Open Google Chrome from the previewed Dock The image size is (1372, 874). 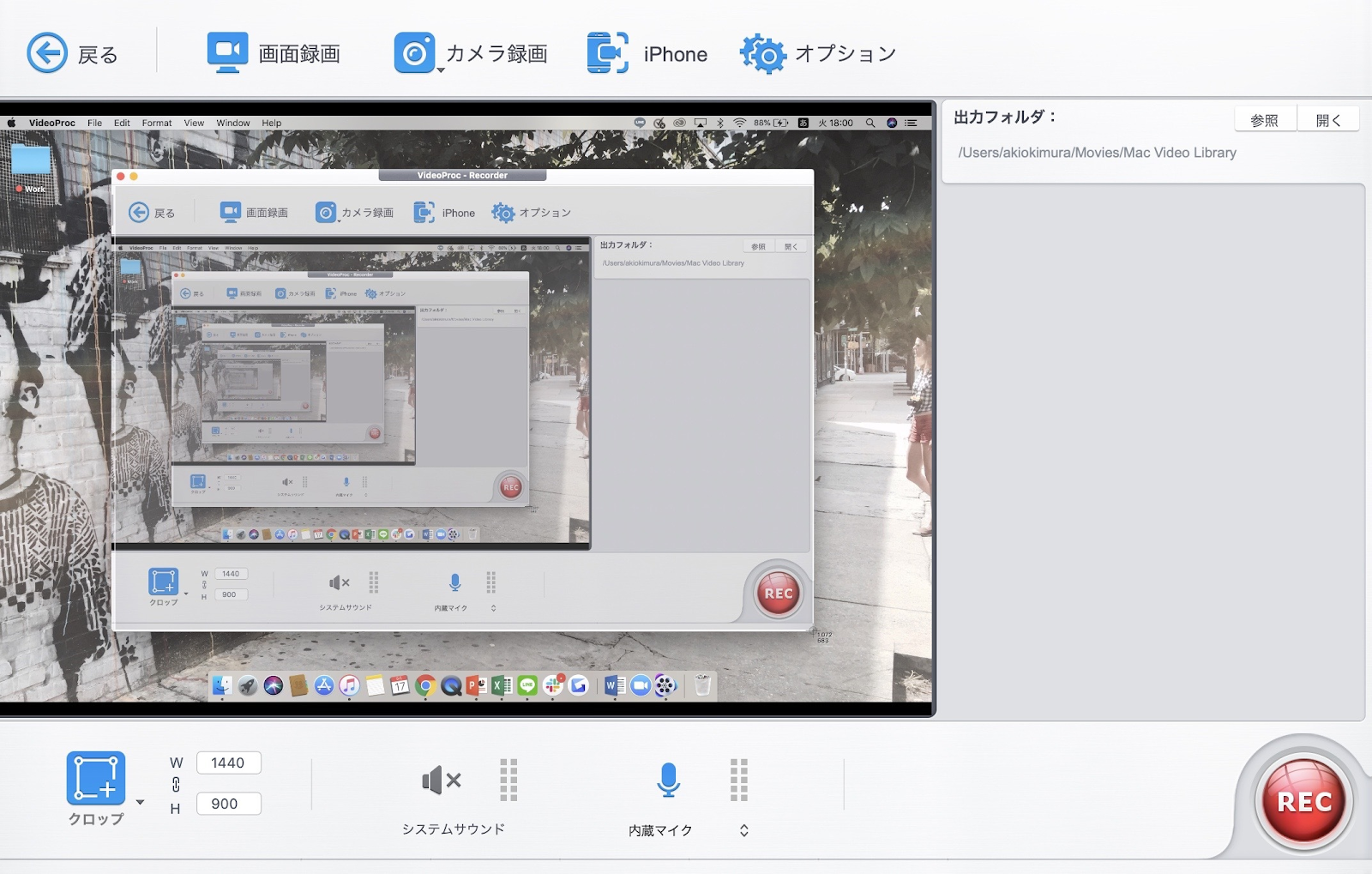425,685
